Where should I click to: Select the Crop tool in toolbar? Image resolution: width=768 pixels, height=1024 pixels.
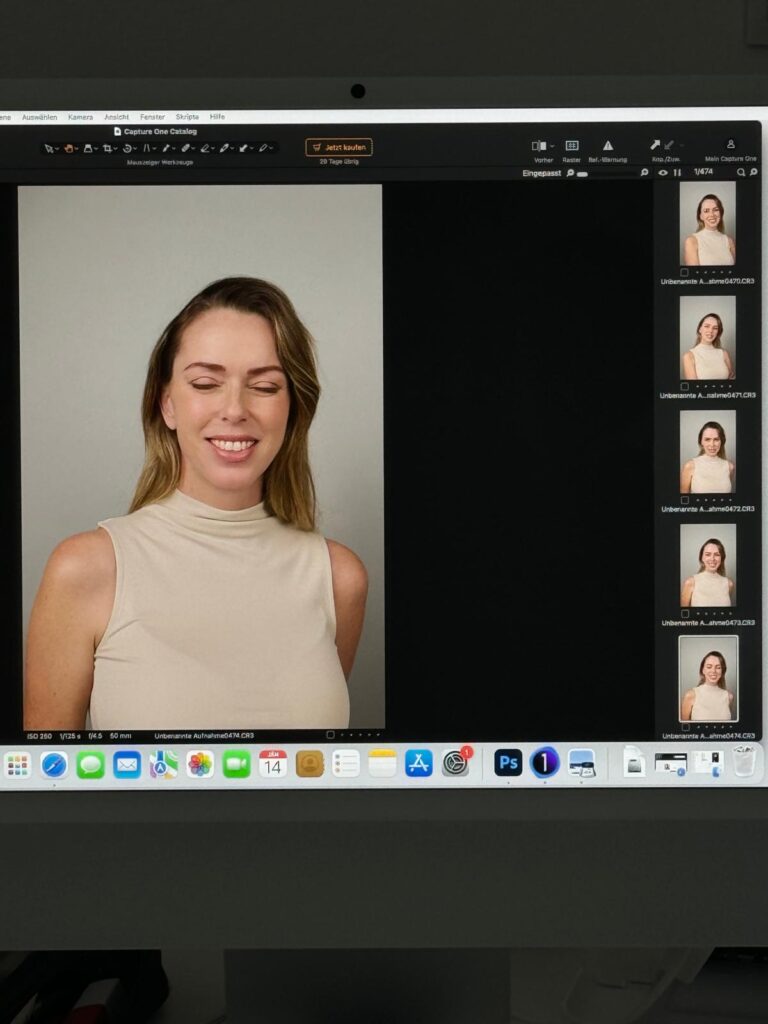pos(107,148)
